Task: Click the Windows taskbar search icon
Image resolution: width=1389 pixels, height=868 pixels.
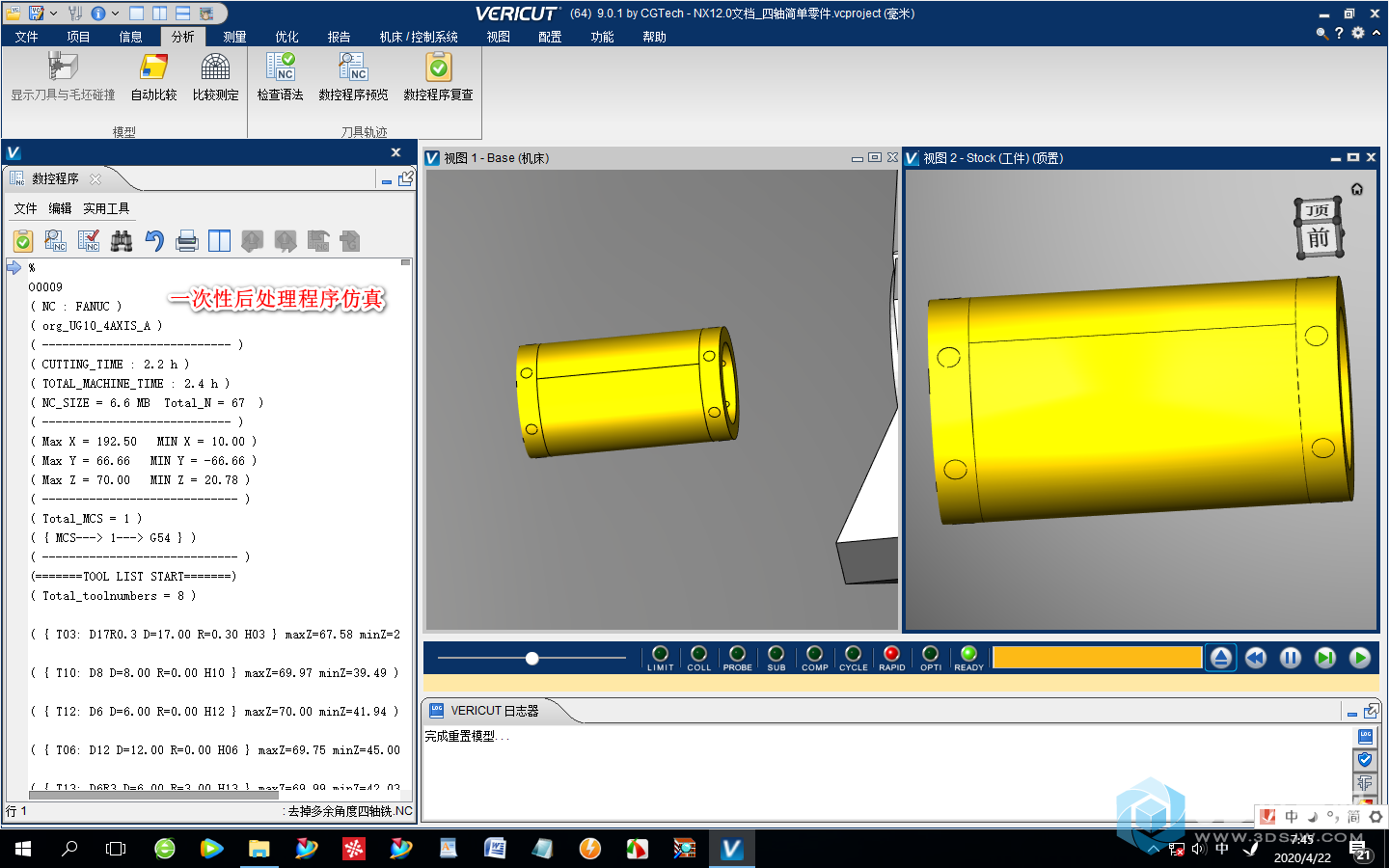Action: (x=69, y=849)
